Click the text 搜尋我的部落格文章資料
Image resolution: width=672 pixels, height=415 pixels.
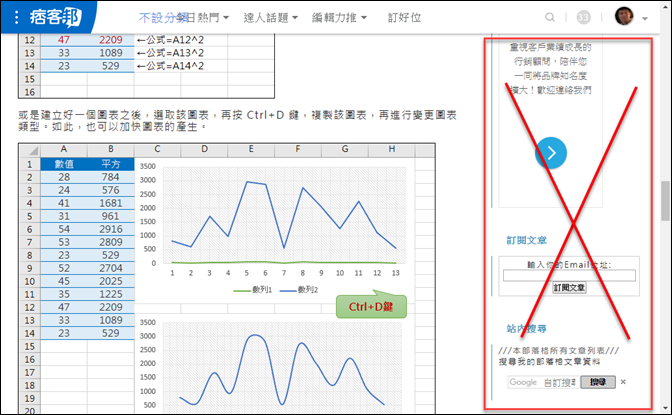pos(549,362)
